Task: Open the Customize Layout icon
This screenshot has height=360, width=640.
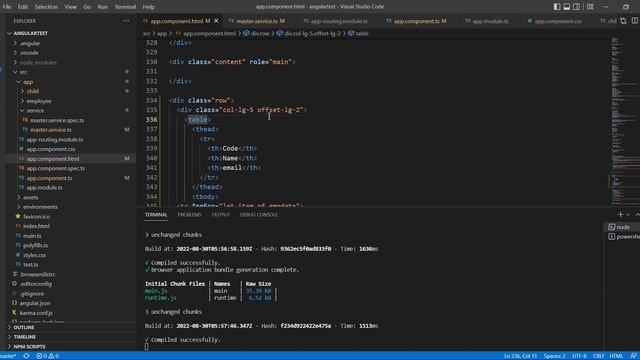Action: [x=590, y=7]
